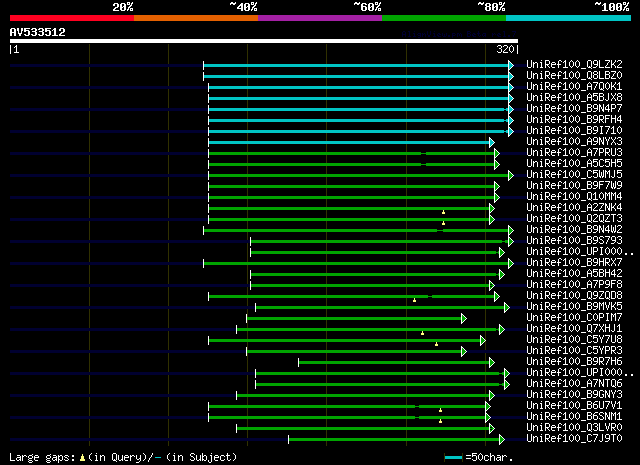Click the cyan 50char scale bar in the footer
The width and height of the screenshot is (640, 465).
453,457
